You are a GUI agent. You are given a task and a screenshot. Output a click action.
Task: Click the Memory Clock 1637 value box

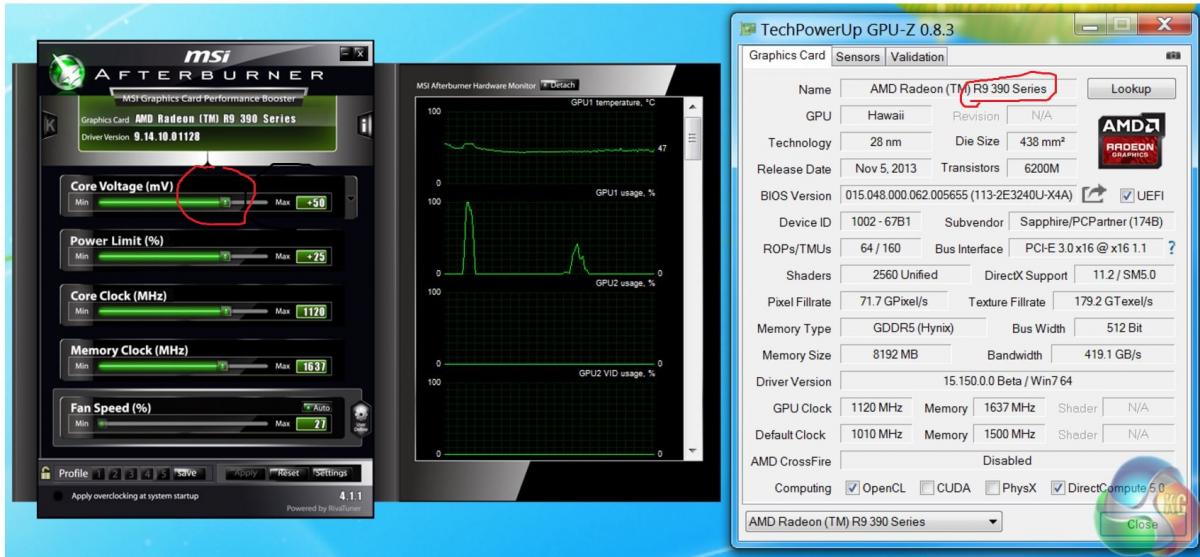pyautogui.click(x=313, y=367)
